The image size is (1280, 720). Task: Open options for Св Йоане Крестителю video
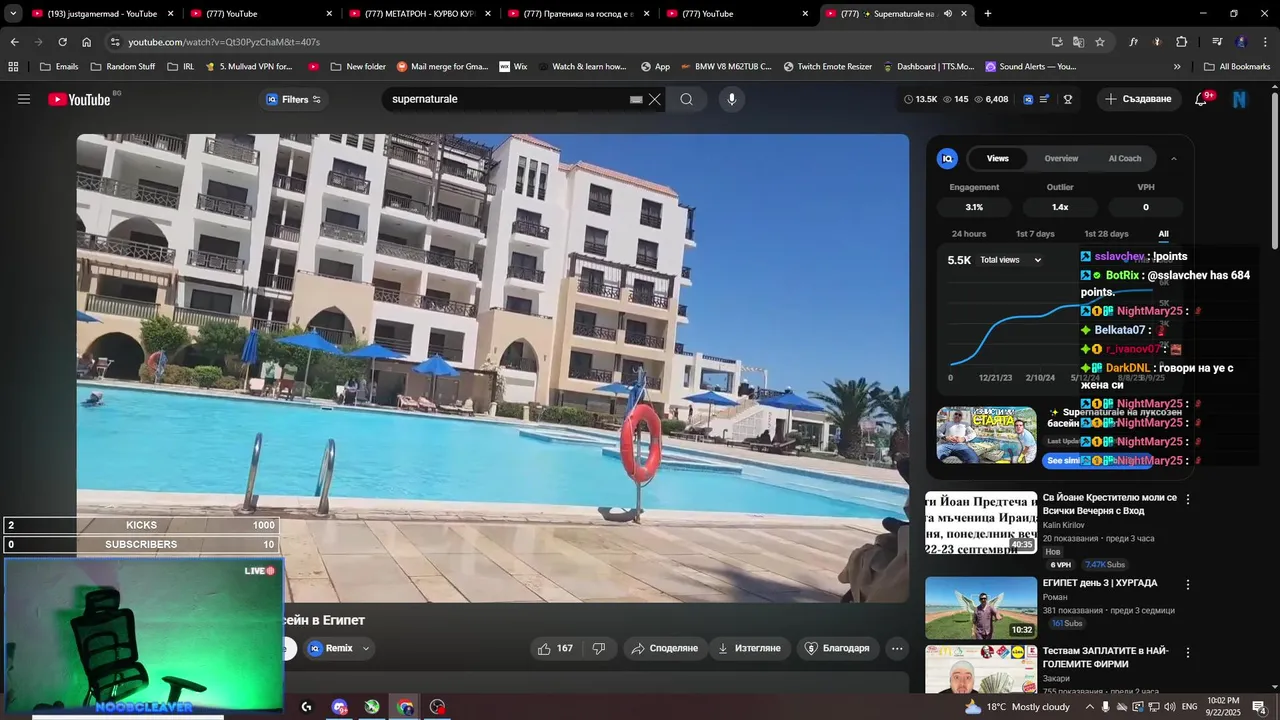1188,498
